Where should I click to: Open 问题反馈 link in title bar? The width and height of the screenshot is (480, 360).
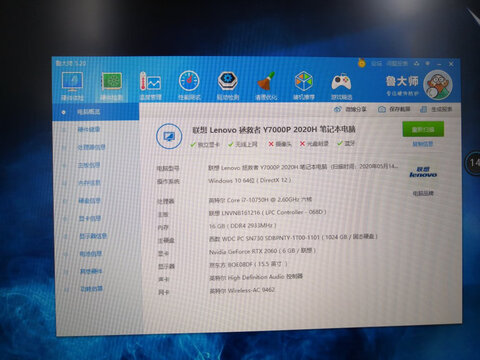click(x=397, y=63)
